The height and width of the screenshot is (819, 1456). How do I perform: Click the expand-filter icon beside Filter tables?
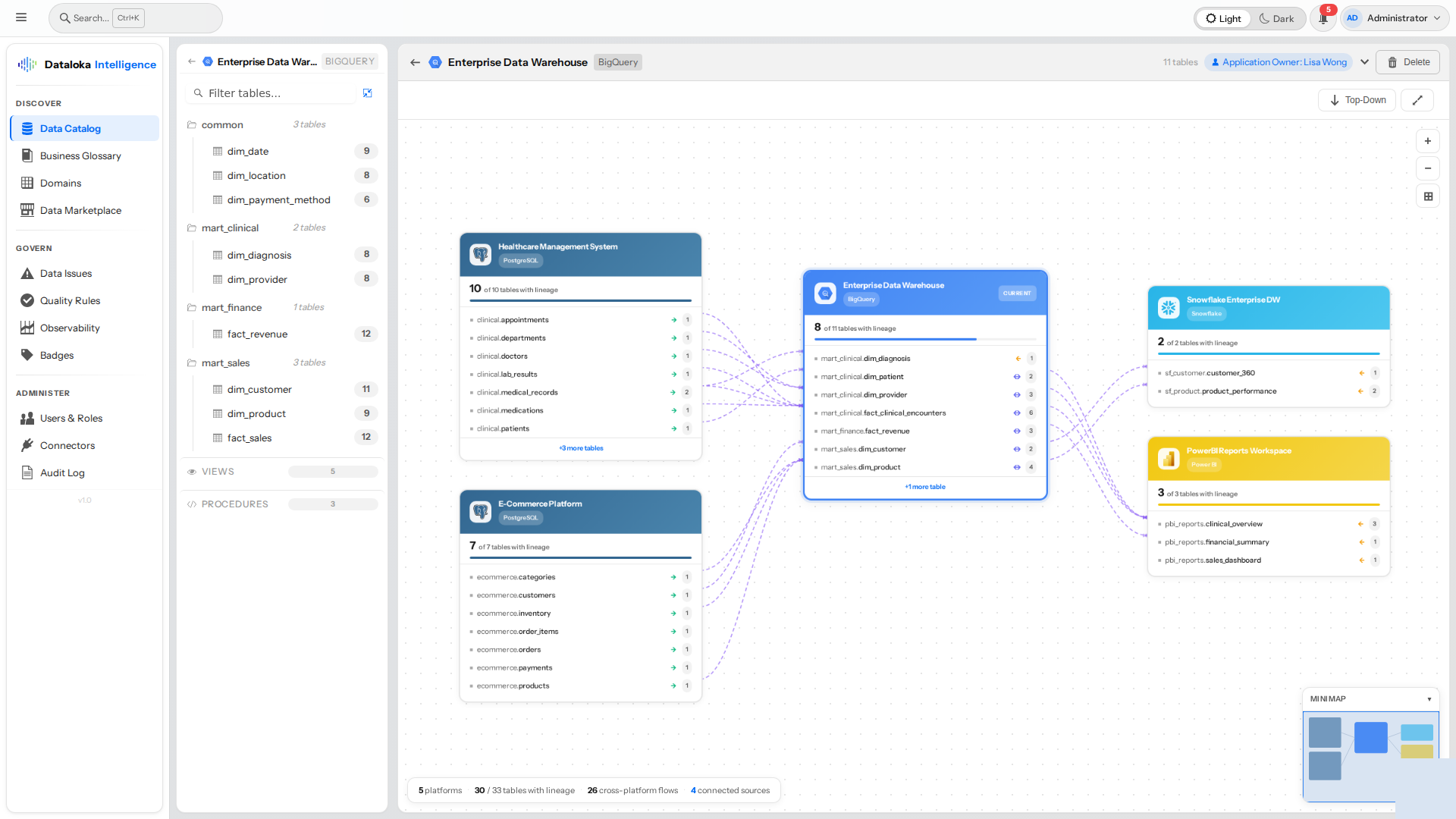(x=368, y=93)
